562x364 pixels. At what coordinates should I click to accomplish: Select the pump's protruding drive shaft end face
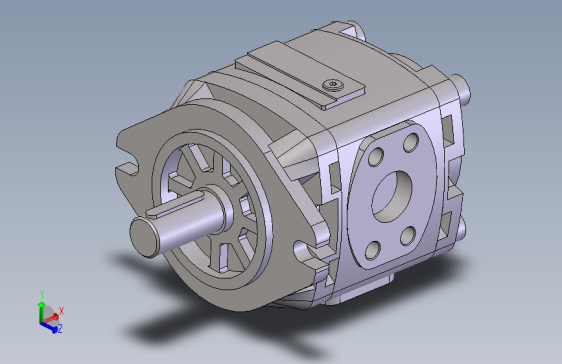click(x=144, y=237)
